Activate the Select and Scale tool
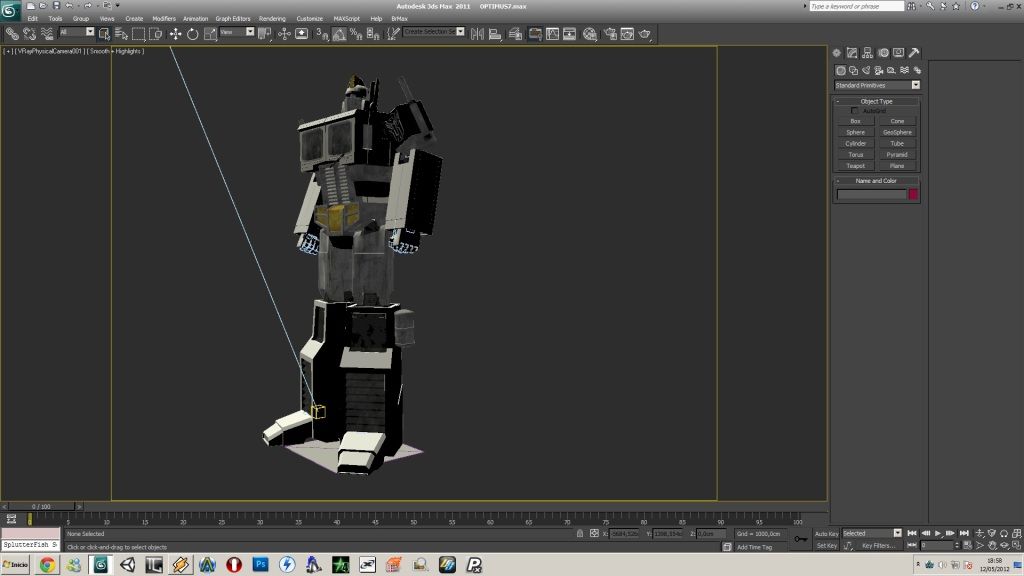Image resolution: width=1024 pixels, height=576 pixels. click(210, 34)
